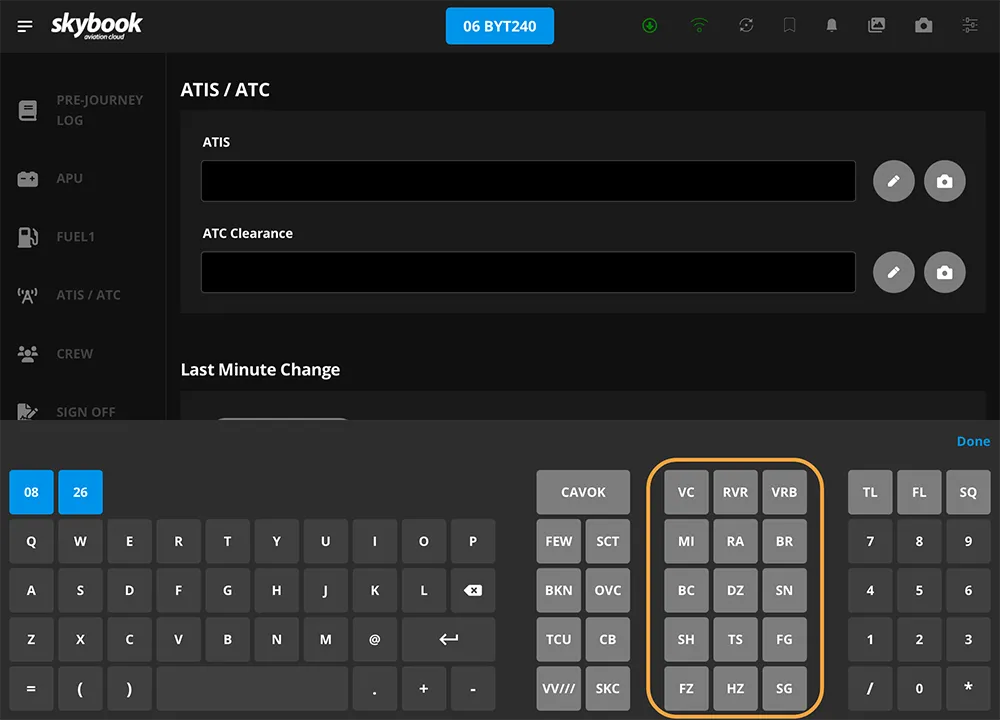This screenshot has width=1000, height=720.
Task: Click the settings sliders icon
Action: 970,26
